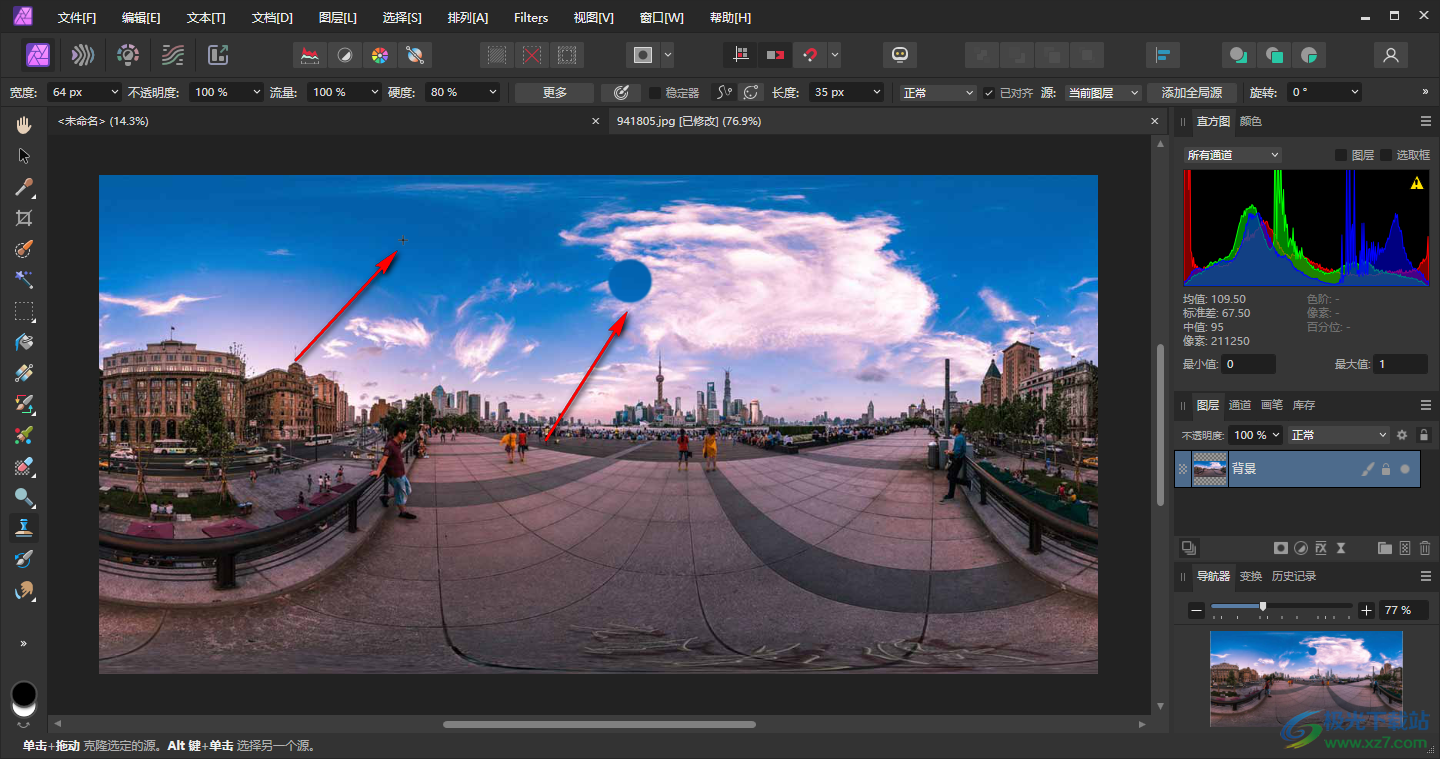Click the Auto Colors wheel icon
The height and width of the screenshot is (759, 1440).
379,55
